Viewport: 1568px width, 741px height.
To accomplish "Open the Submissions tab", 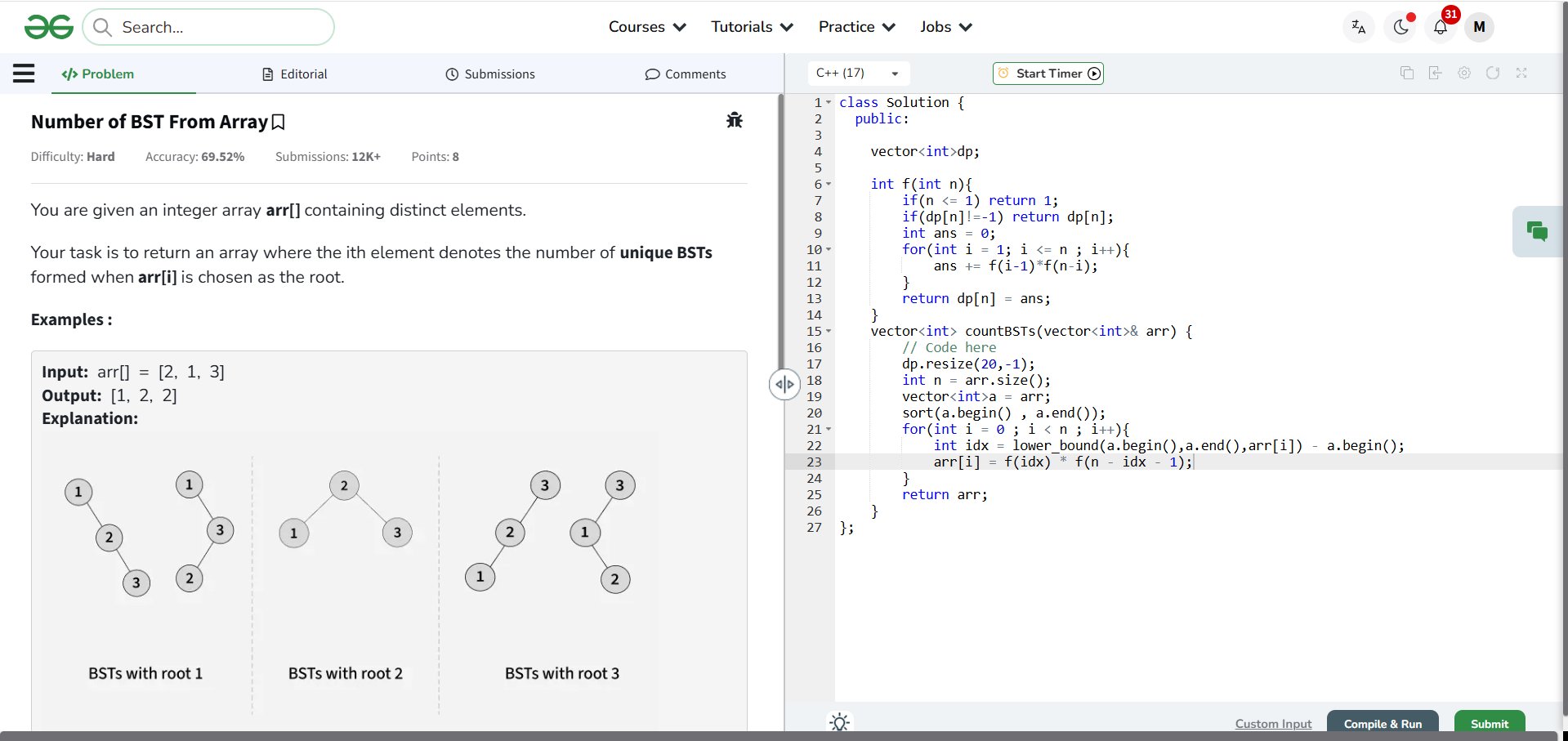I will pos(490,74).
